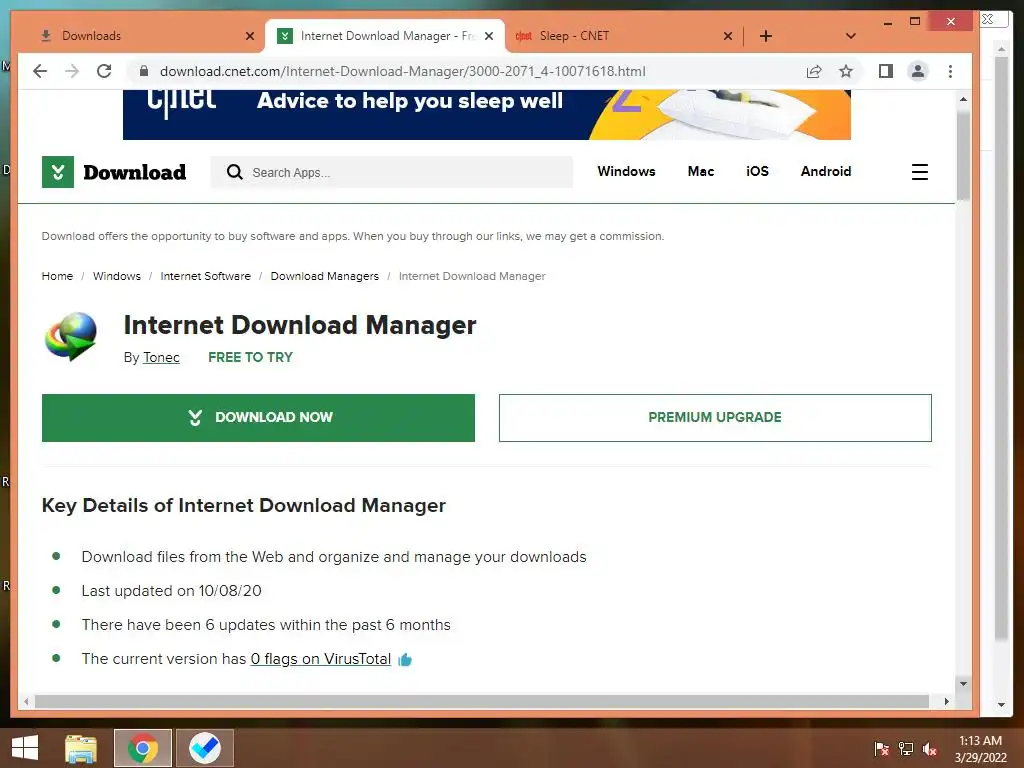Open the Chrome three-dot menu
Image resolution: width=1024 pixels, height=768 pixels.
pyautogui.click(x=950, y=71)
